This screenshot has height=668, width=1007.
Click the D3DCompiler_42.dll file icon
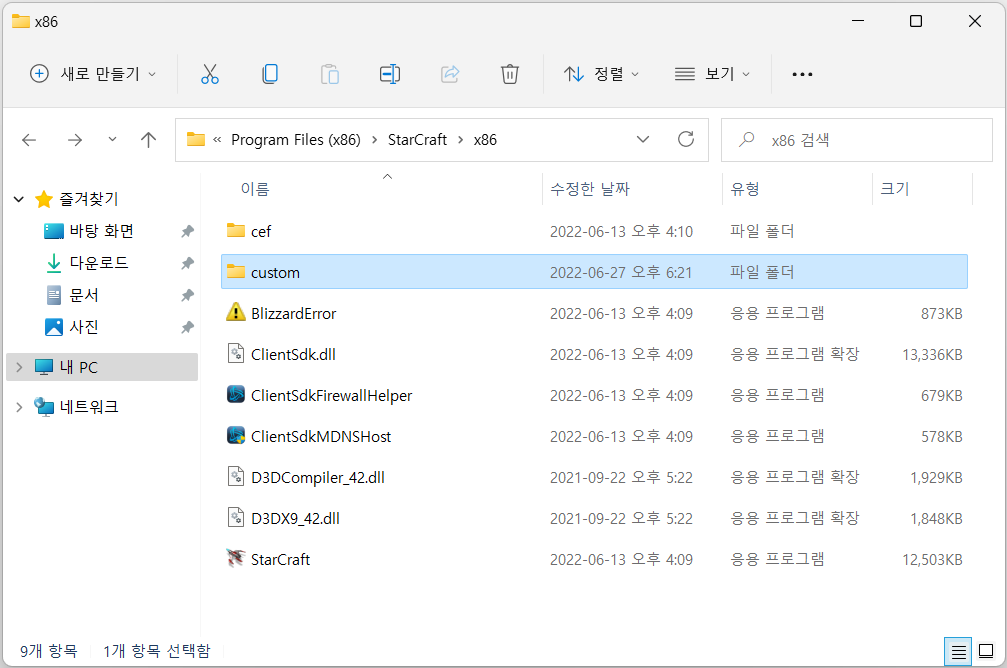click(x=236, y=477)
